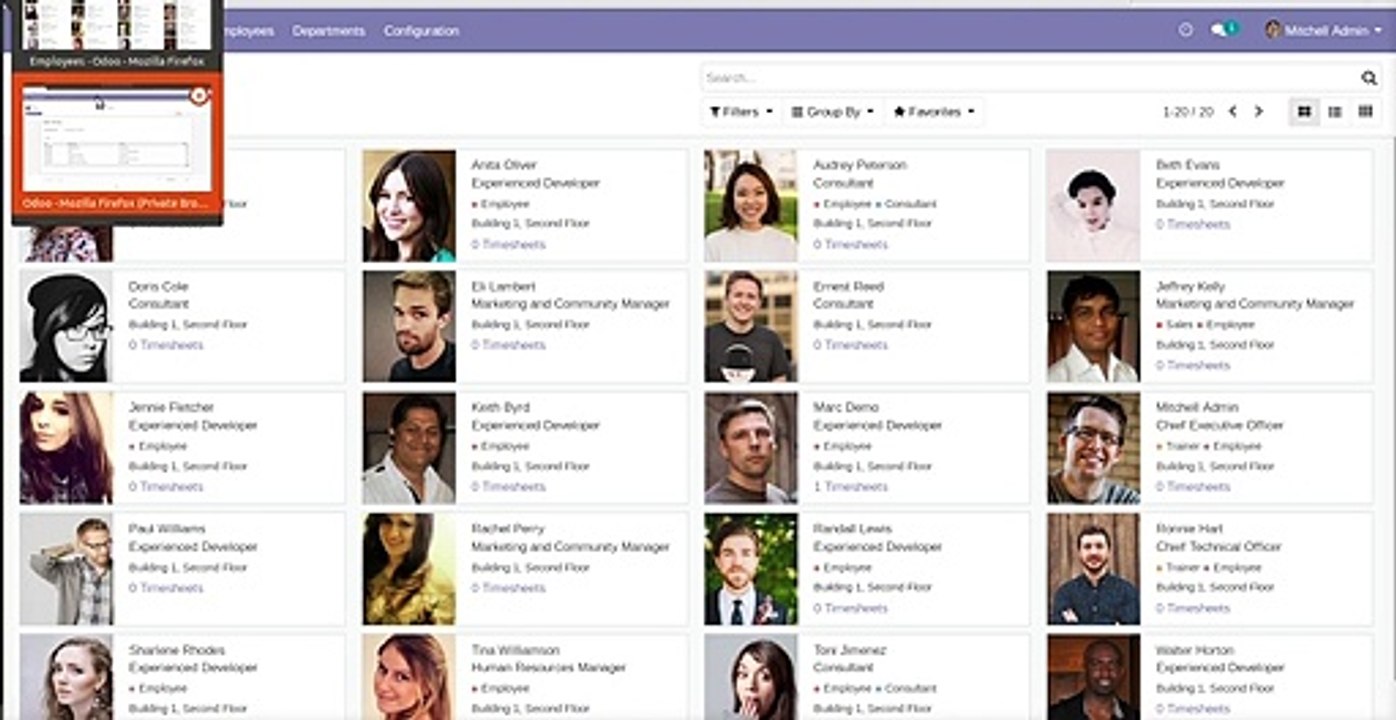This screenshot has height=720, width=1396.
Task: Select Employees - Odoo window preview
Action: (x=117, y=34)
